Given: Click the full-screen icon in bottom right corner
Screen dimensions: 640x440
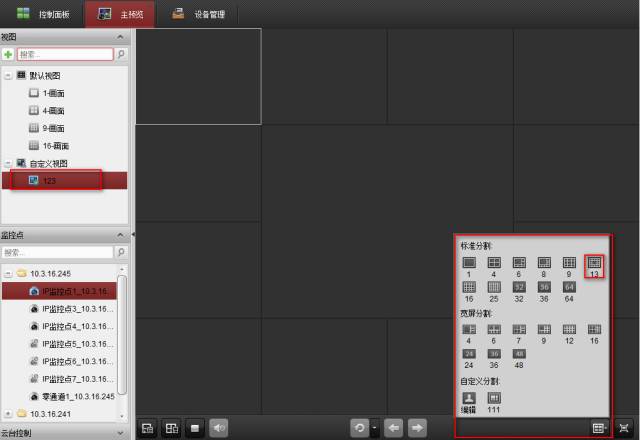Looking at the screenshot, I should click(626, 428).
